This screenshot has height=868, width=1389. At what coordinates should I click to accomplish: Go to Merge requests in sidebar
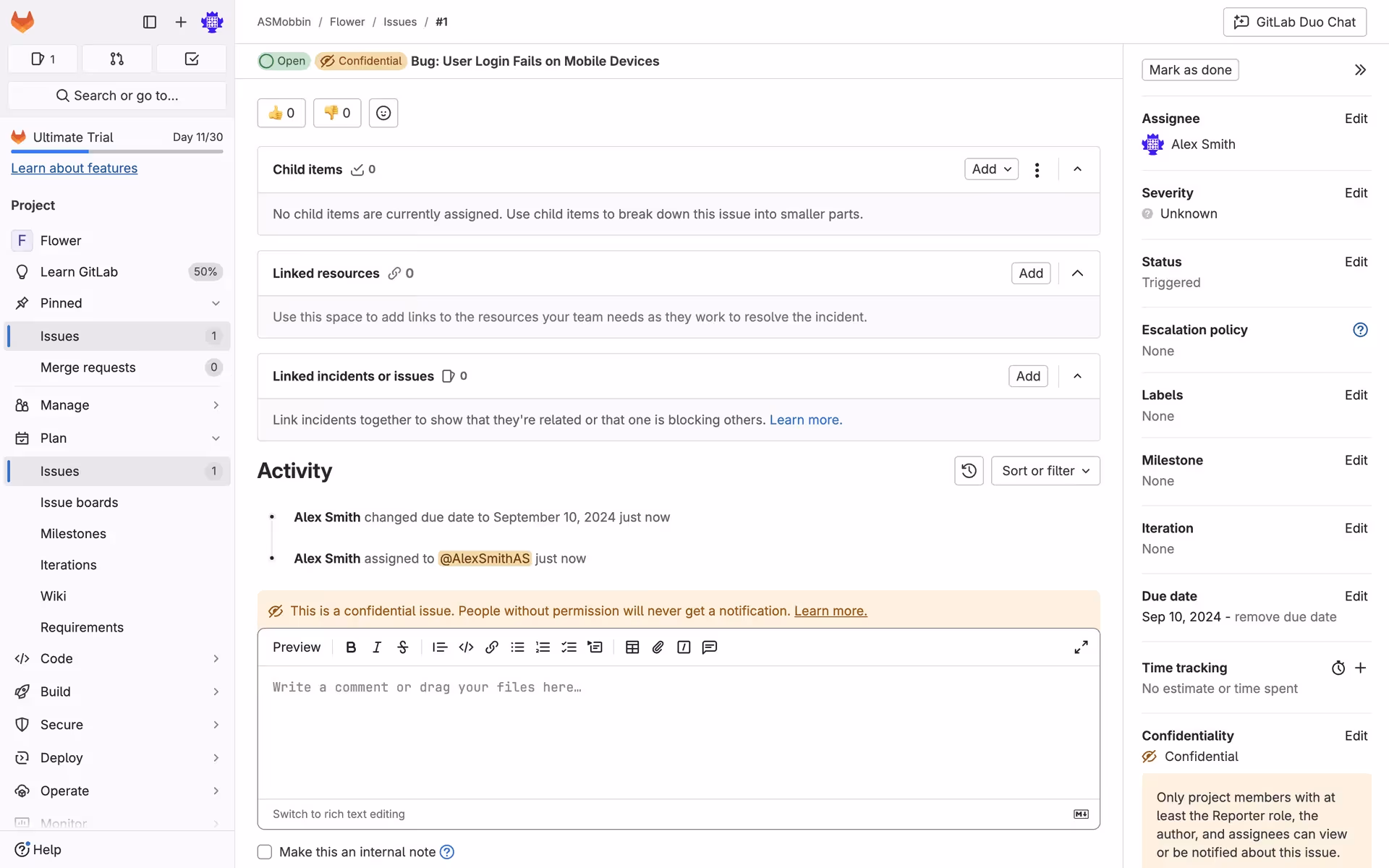point(88,367)
